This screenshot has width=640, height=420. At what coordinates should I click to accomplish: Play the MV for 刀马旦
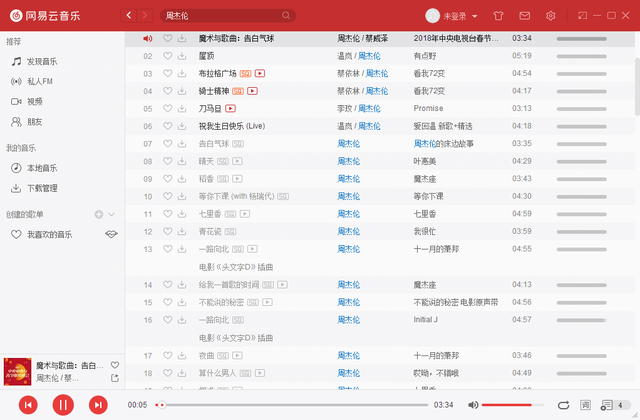pos(231,108)
